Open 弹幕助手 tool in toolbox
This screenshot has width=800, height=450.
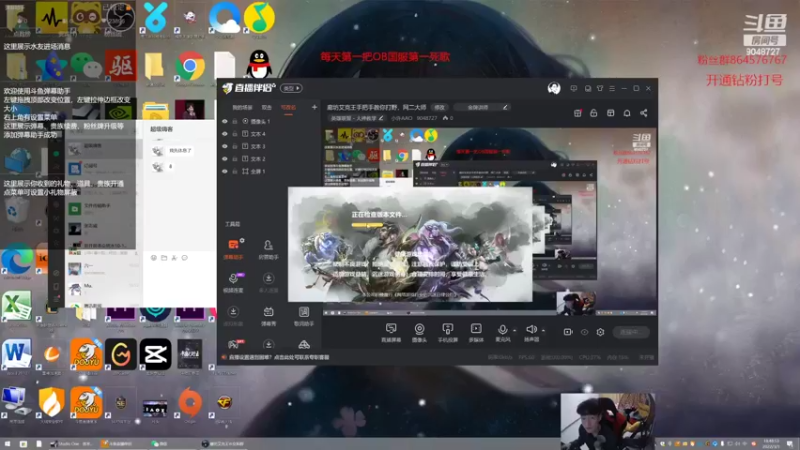[233, 249]
